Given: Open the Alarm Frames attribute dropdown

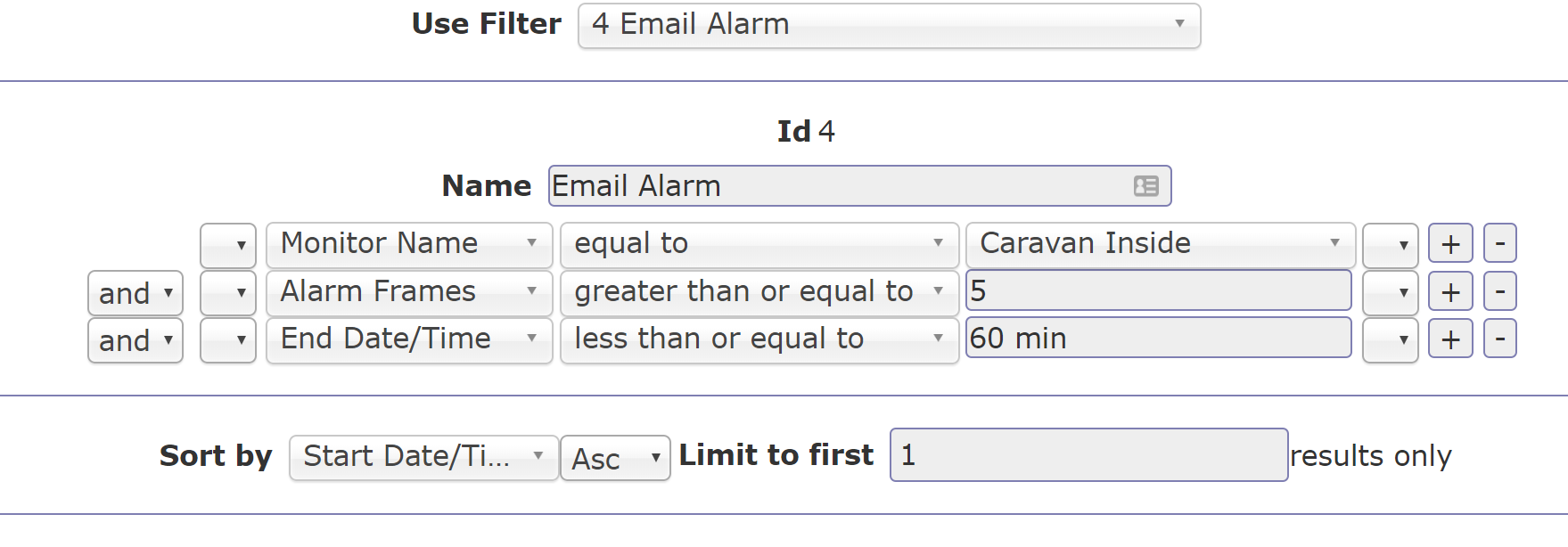Looking at the screenshot, I should 409,292.
